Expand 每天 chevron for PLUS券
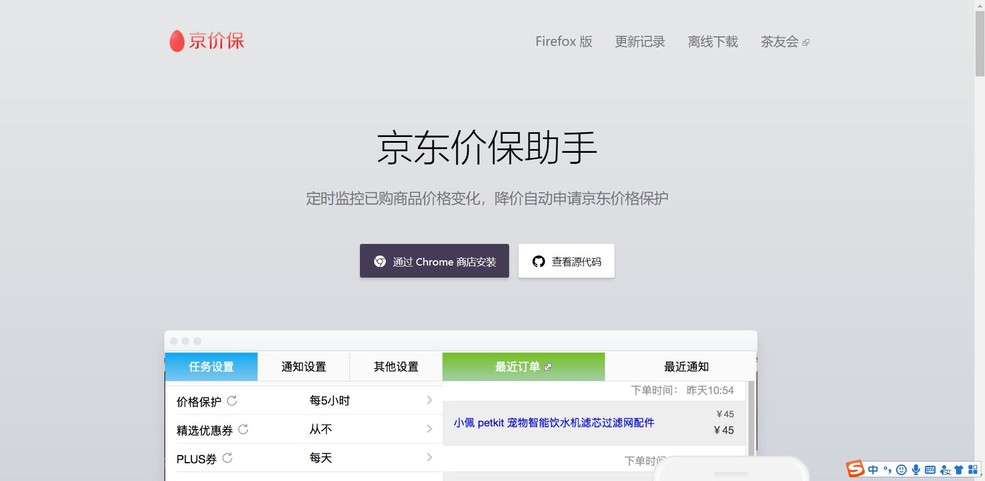 429,457
